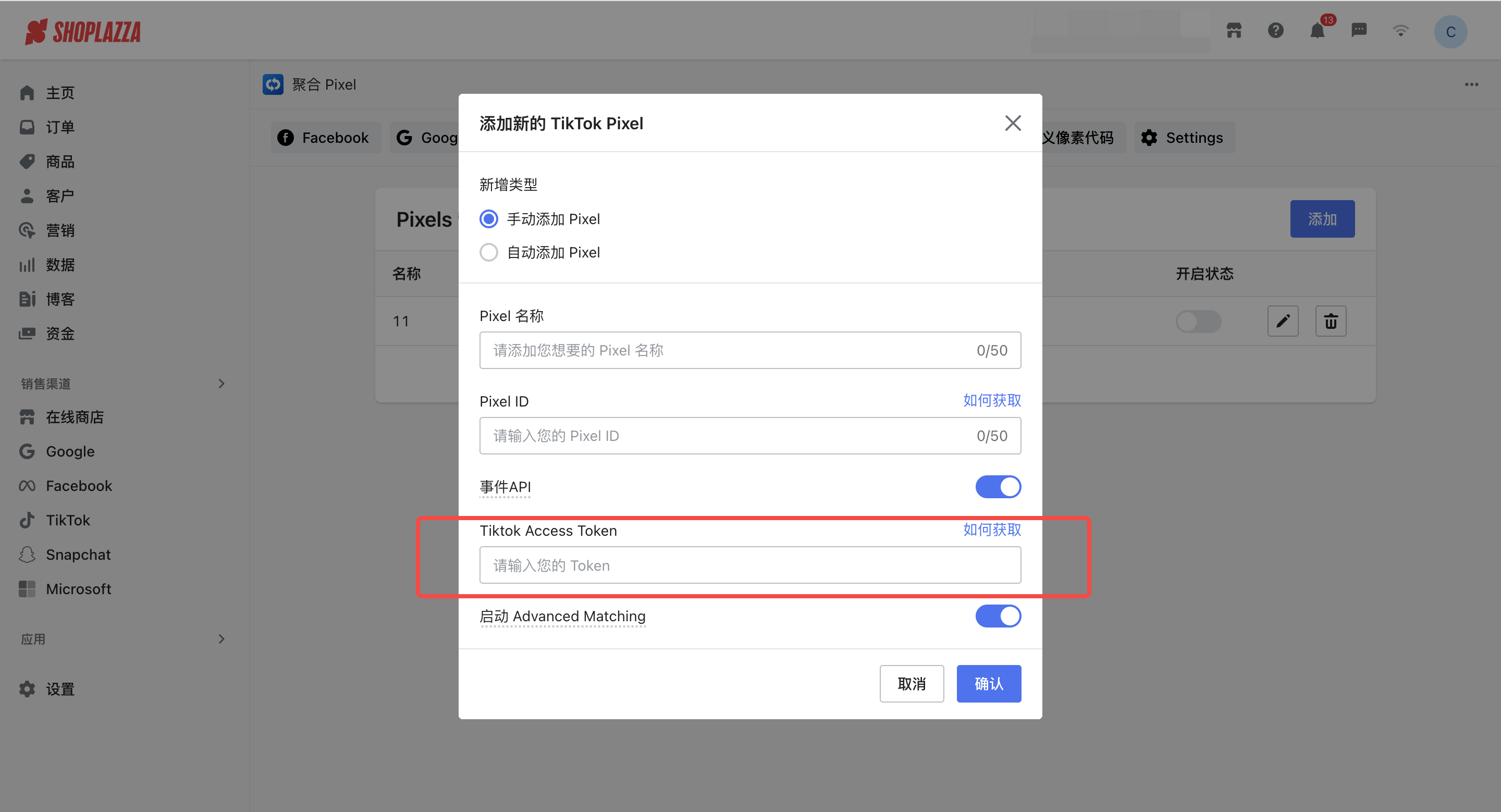Screen dimensions: 1501x812
Task: Click the three-dots more options icon
Action: click(1471, 84)
